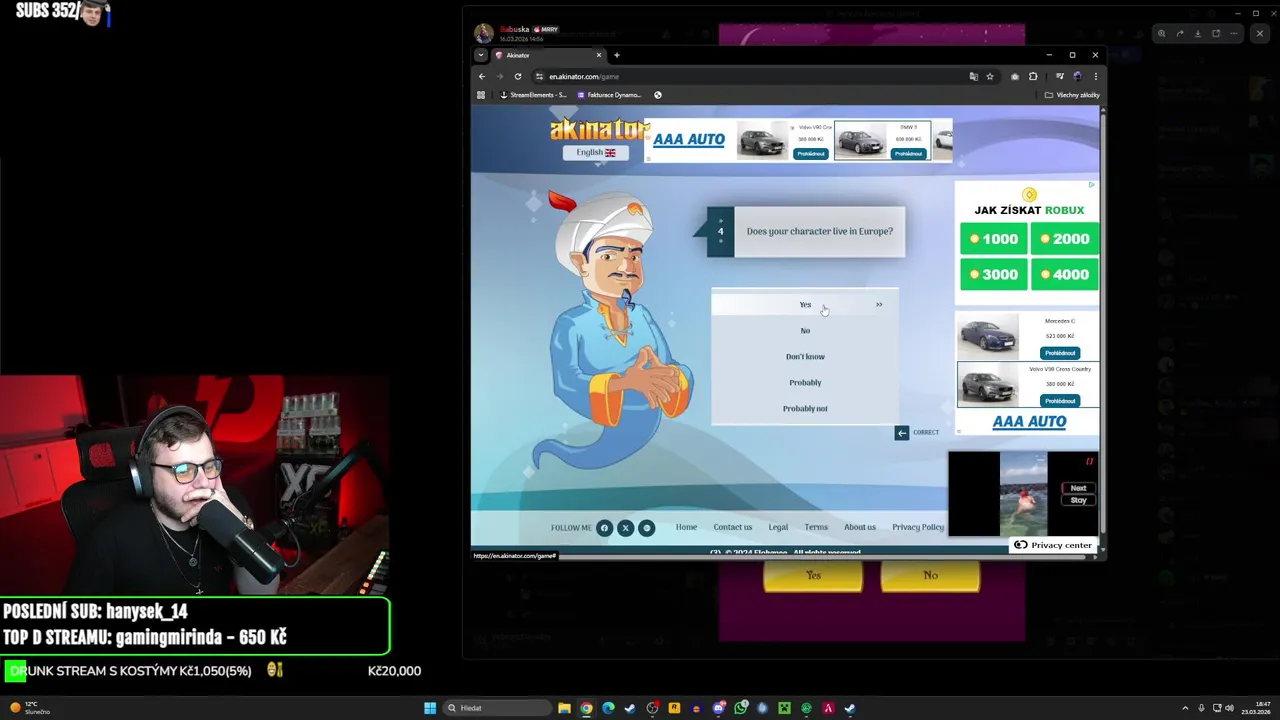Click the ad info icon on Robux ad
1280x720 pixels.
tap(1091, 185)
